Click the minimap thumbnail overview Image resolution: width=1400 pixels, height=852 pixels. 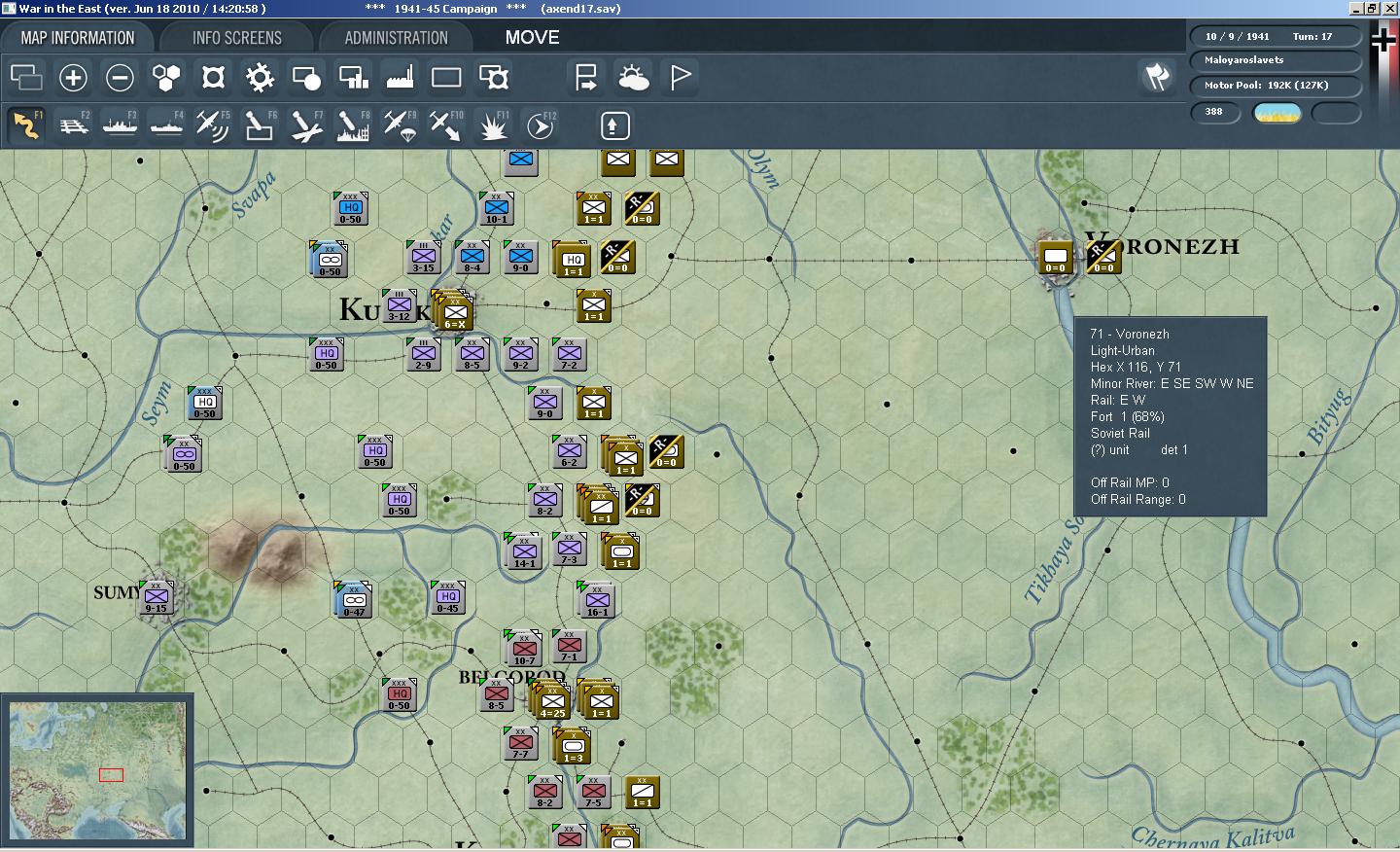(x=97, y=771)
